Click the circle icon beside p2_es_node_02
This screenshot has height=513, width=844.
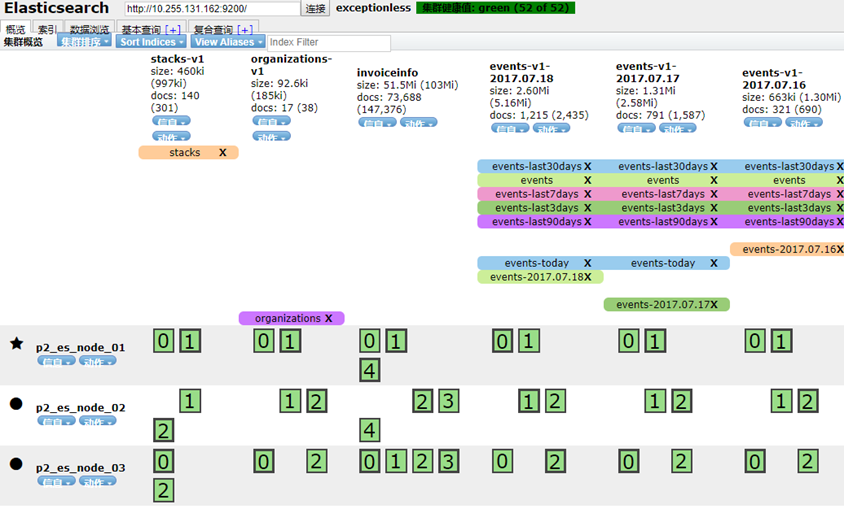point(16,404)
